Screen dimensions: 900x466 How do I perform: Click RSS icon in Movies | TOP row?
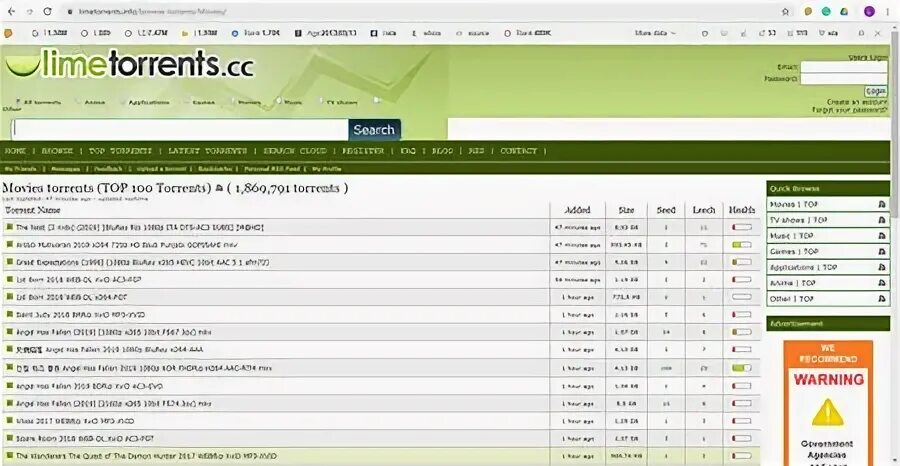[x=882, y=204]
